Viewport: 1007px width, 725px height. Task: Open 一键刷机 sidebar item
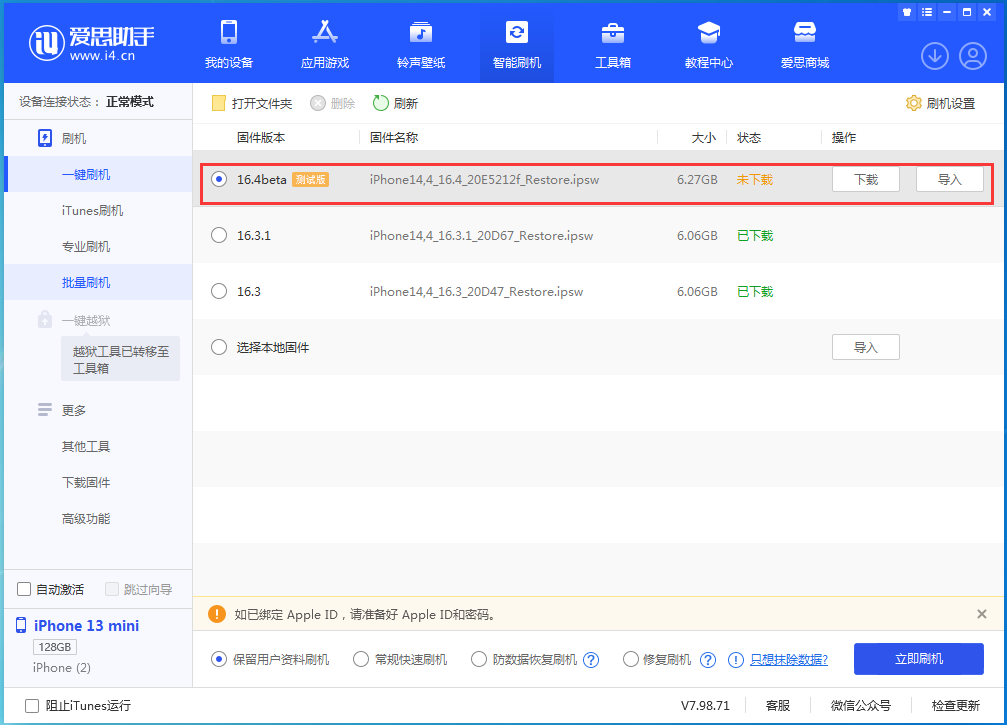click(98, 175)
